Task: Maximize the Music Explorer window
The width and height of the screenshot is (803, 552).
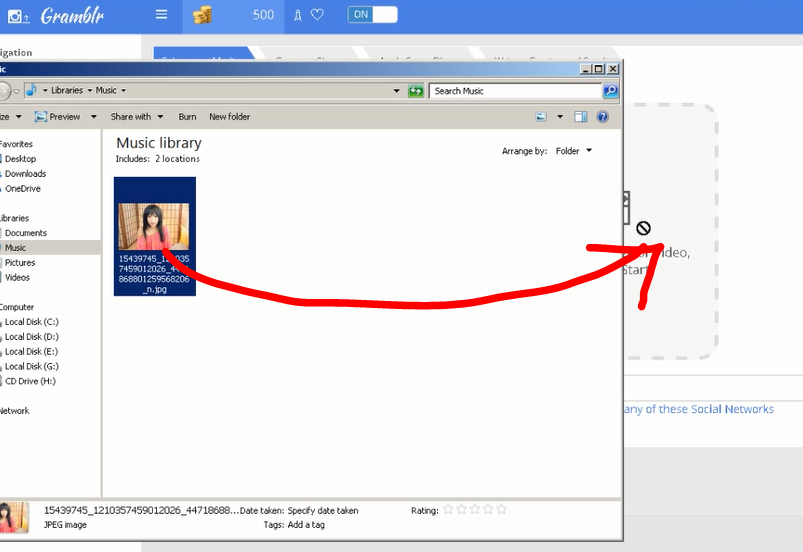Action: tap(599, 69)
